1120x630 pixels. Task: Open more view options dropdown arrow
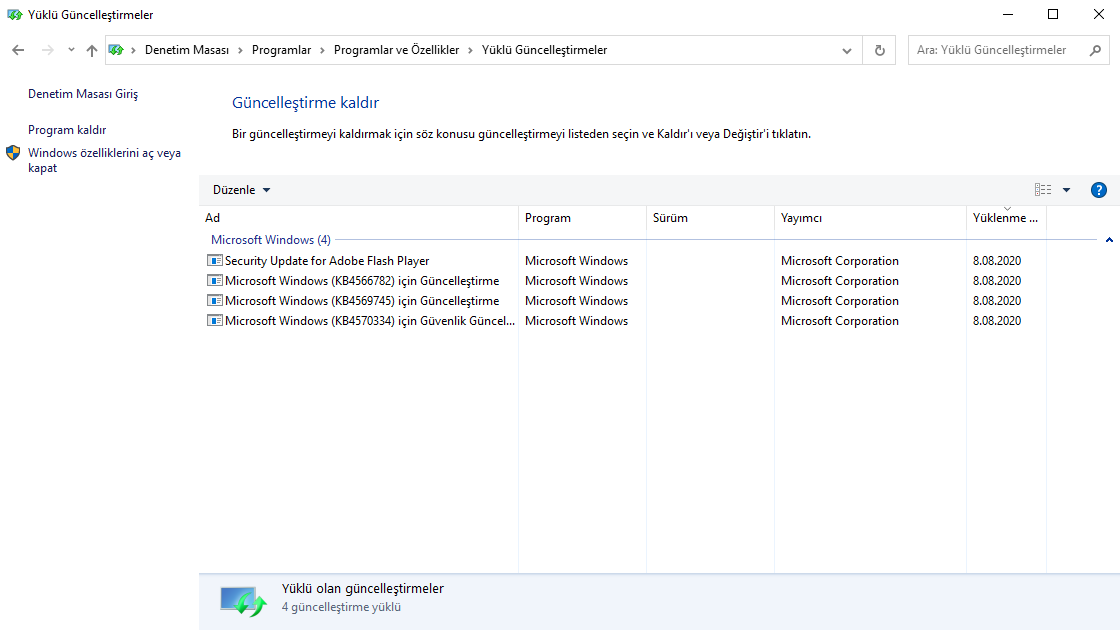[x=1066, y=190]
